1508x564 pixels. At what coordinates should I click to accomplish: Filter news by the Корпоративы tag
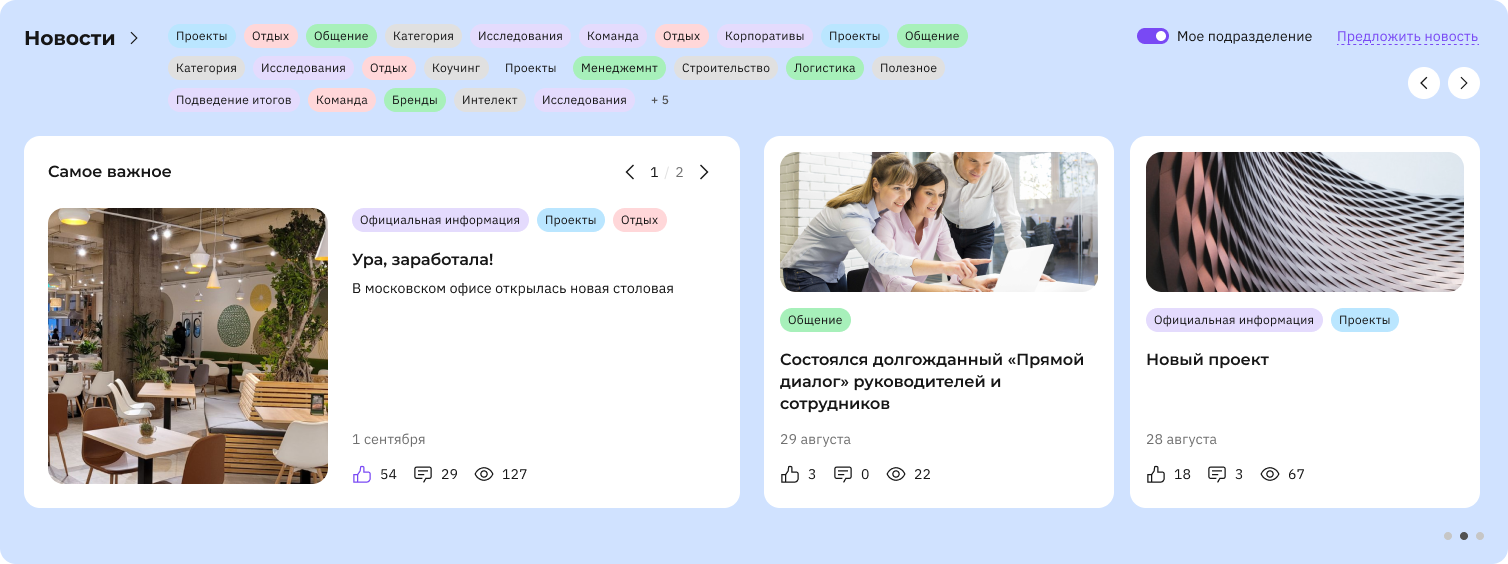[x=764, y=36]
